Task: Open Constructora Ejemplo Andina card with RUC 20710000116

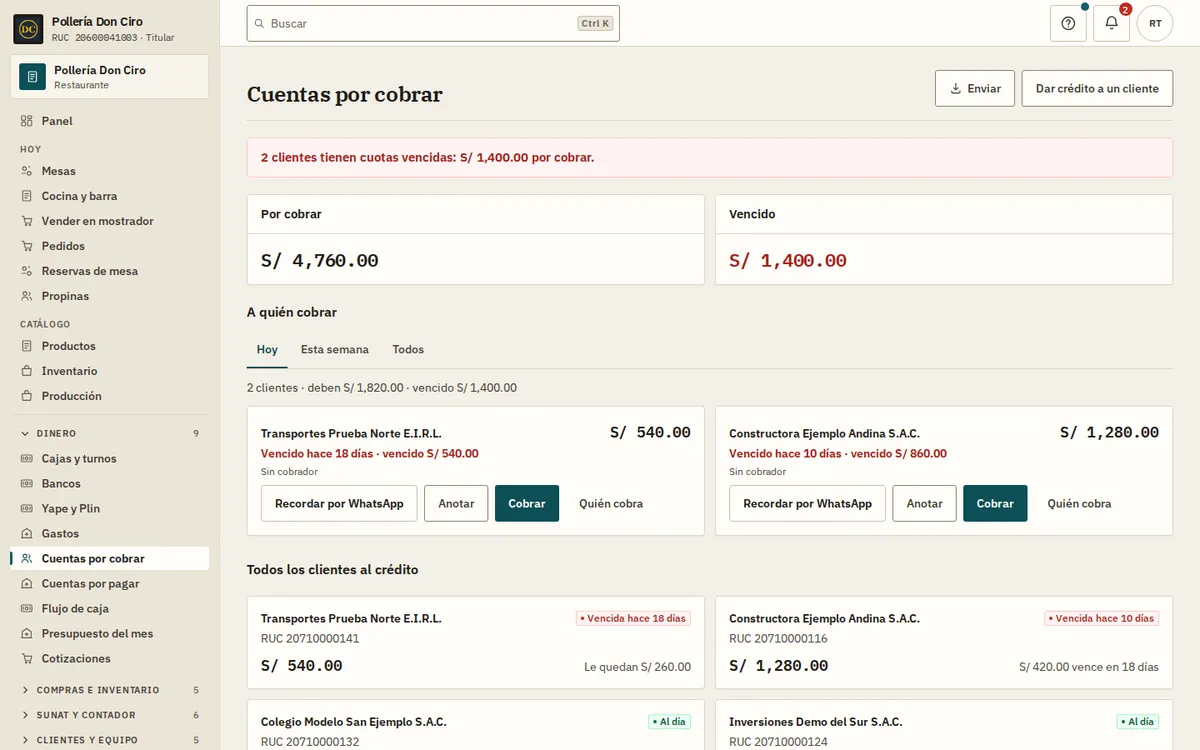Action: pyautogui.click(x=944, y=643)
